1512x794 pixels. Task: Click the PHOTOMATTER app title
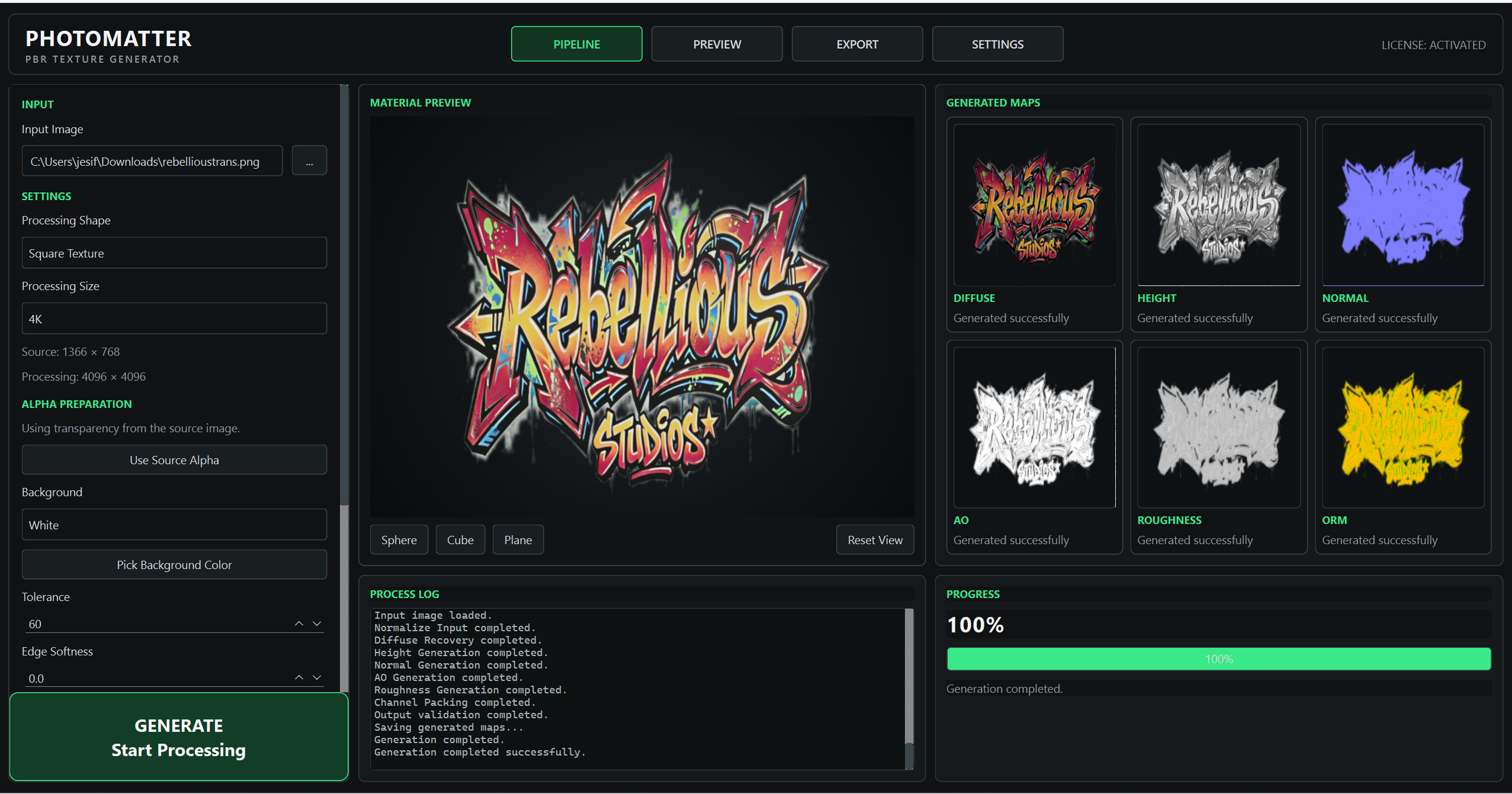pos(108,39)
